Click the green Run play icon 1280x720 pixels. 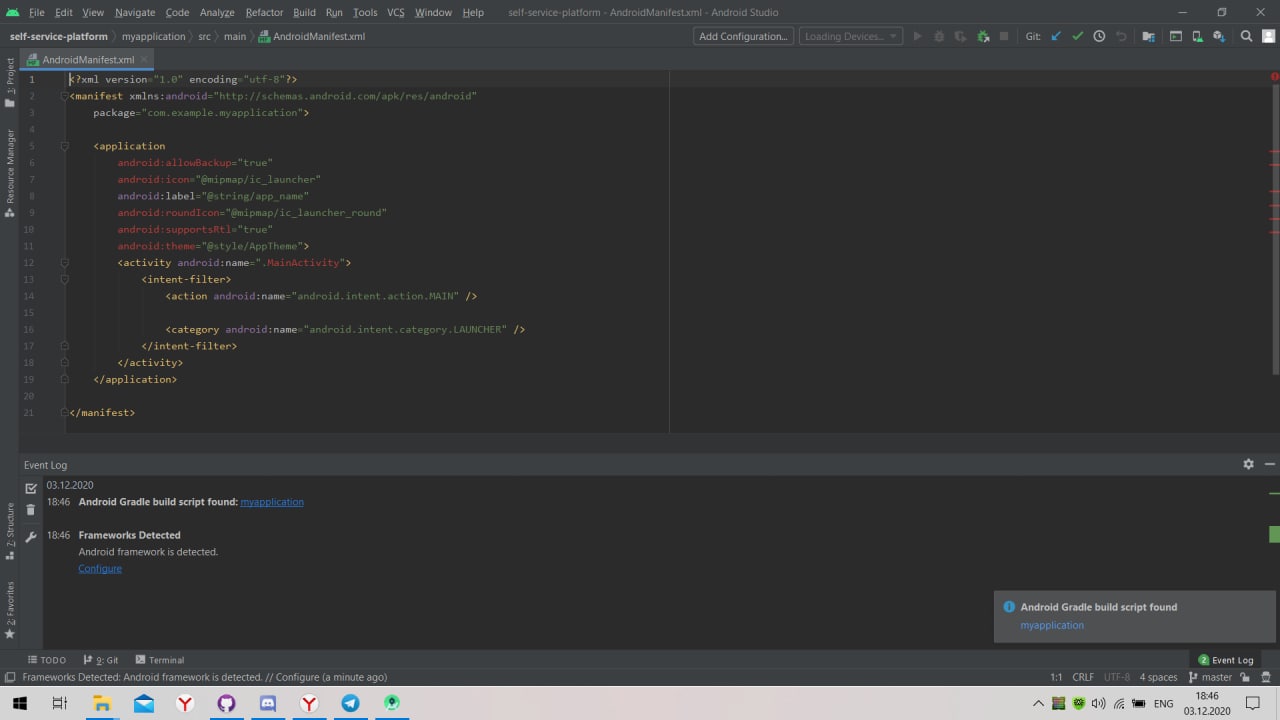point(917,36)
